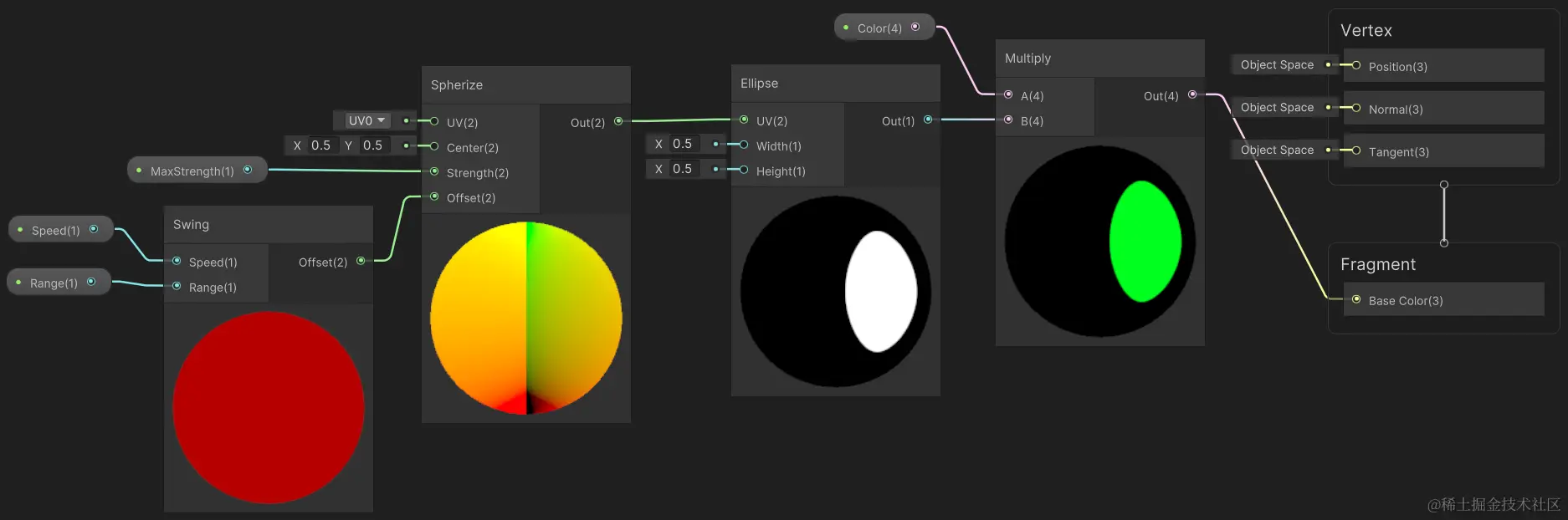The width and height of the screenshot is (1568, 520).
Task: Click the Vertex Normal(3) input port
Action: click(x=1356, y=108)
